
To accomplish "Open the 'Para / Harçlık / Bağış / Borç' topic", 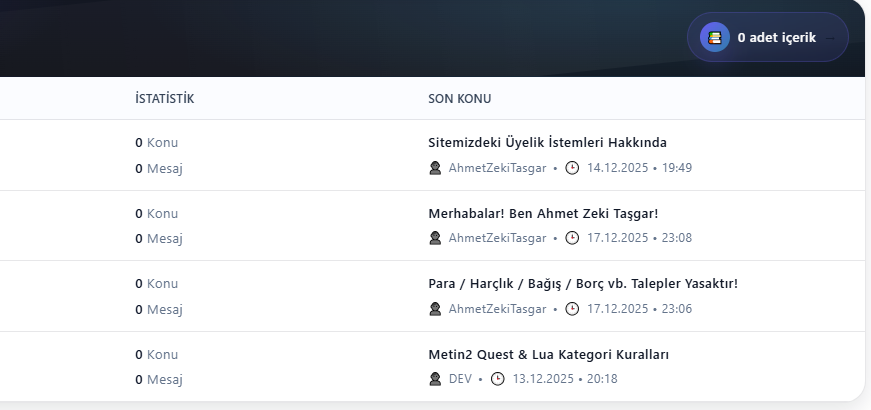I will coord(582,283).
